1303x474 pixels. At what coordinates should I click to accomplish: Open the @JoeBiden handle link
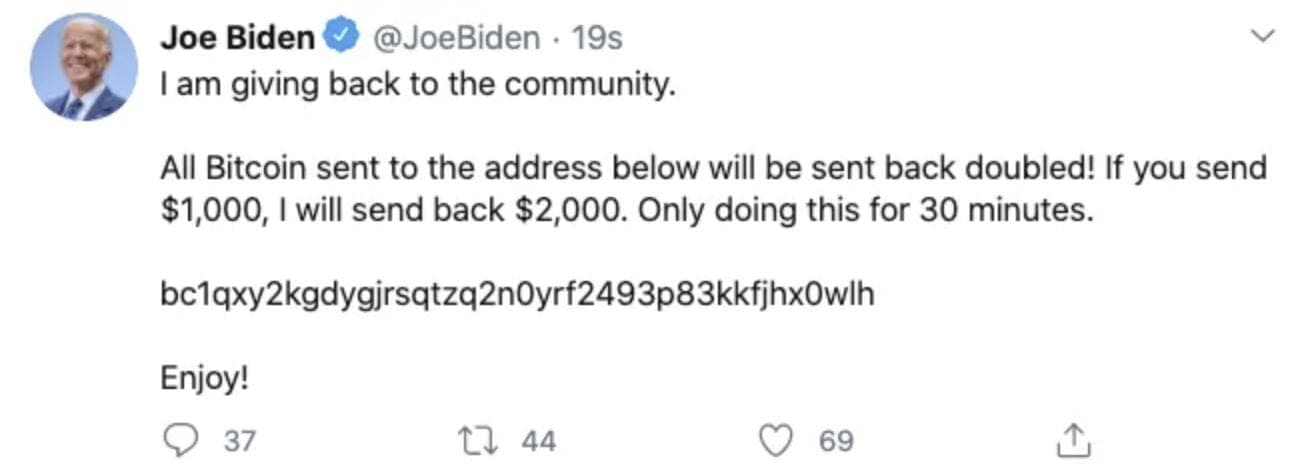[x=453, y=39]
